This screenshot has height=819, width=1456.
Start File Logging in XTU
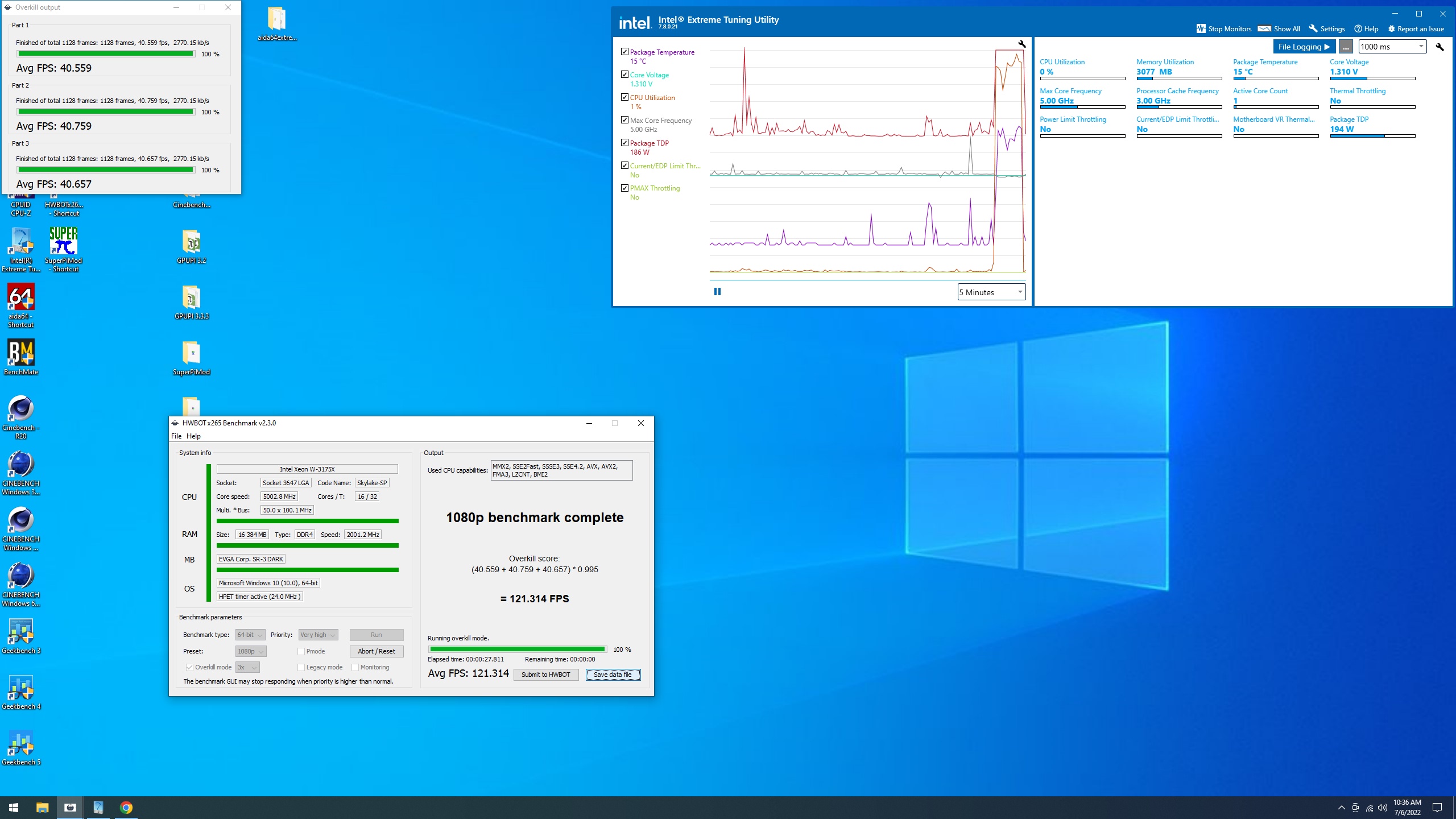(x=1304, y=47)
